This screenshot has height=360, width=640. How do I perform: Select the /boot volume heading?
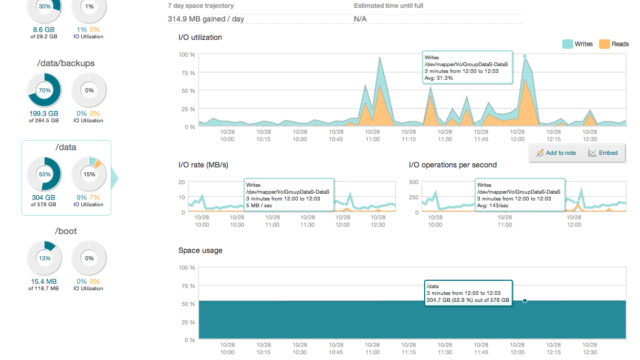click(x=66, y=231)
